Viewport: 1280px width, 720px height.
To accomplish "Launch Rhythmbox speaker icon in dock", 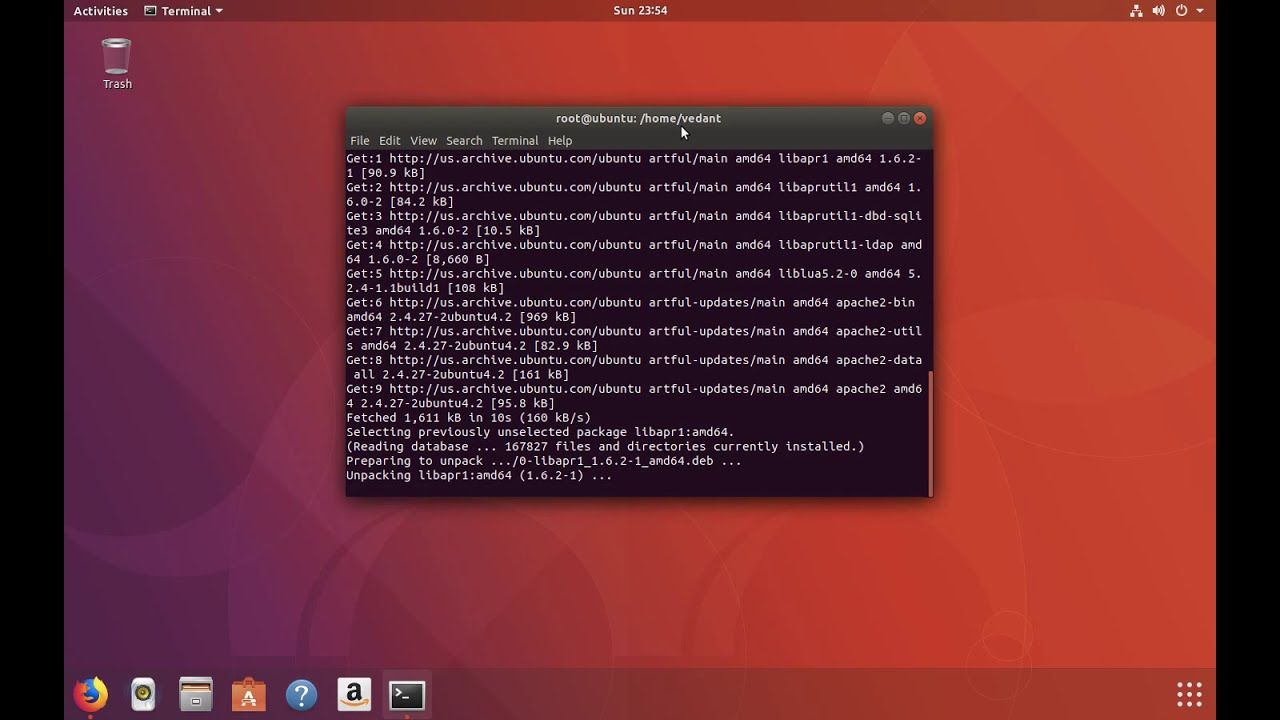I will [143, 694].
